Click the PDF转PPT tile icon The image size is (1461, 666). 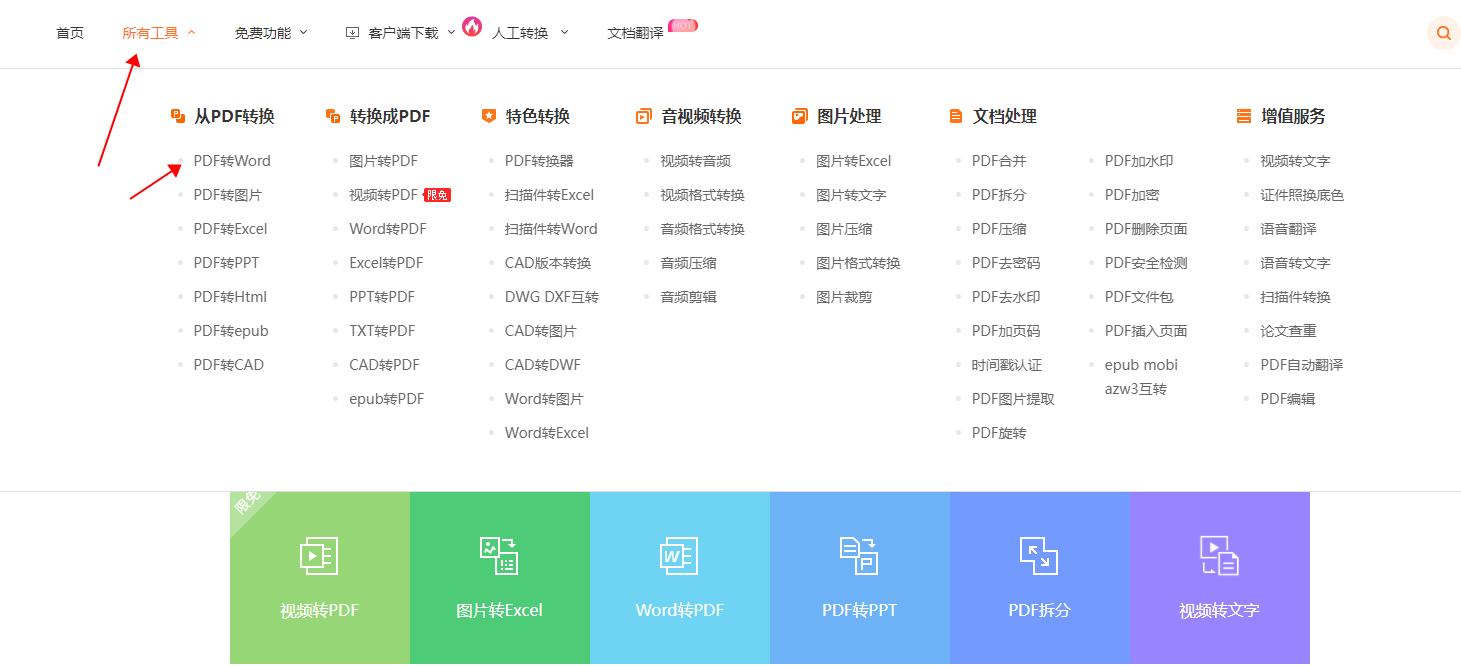point(859,556)
